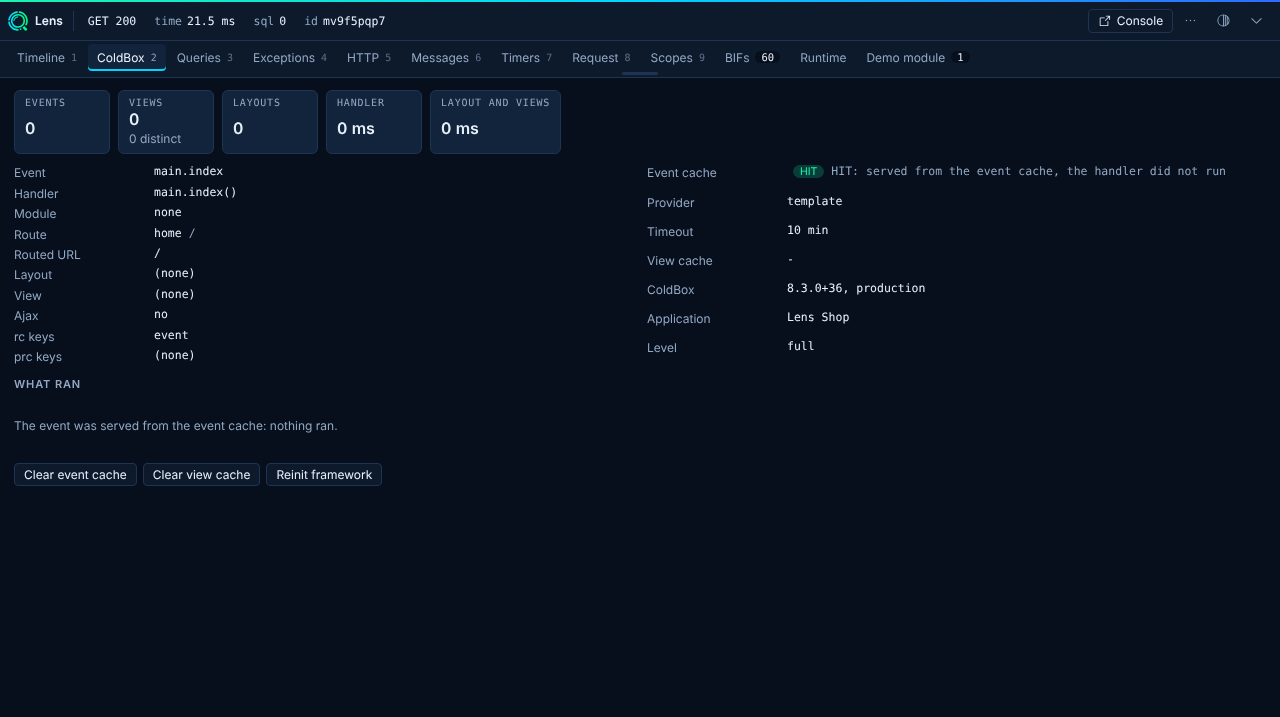Click the LAYOUTS stat card
The width and height of the screenshot is (1280, 717).
point(270,122)
